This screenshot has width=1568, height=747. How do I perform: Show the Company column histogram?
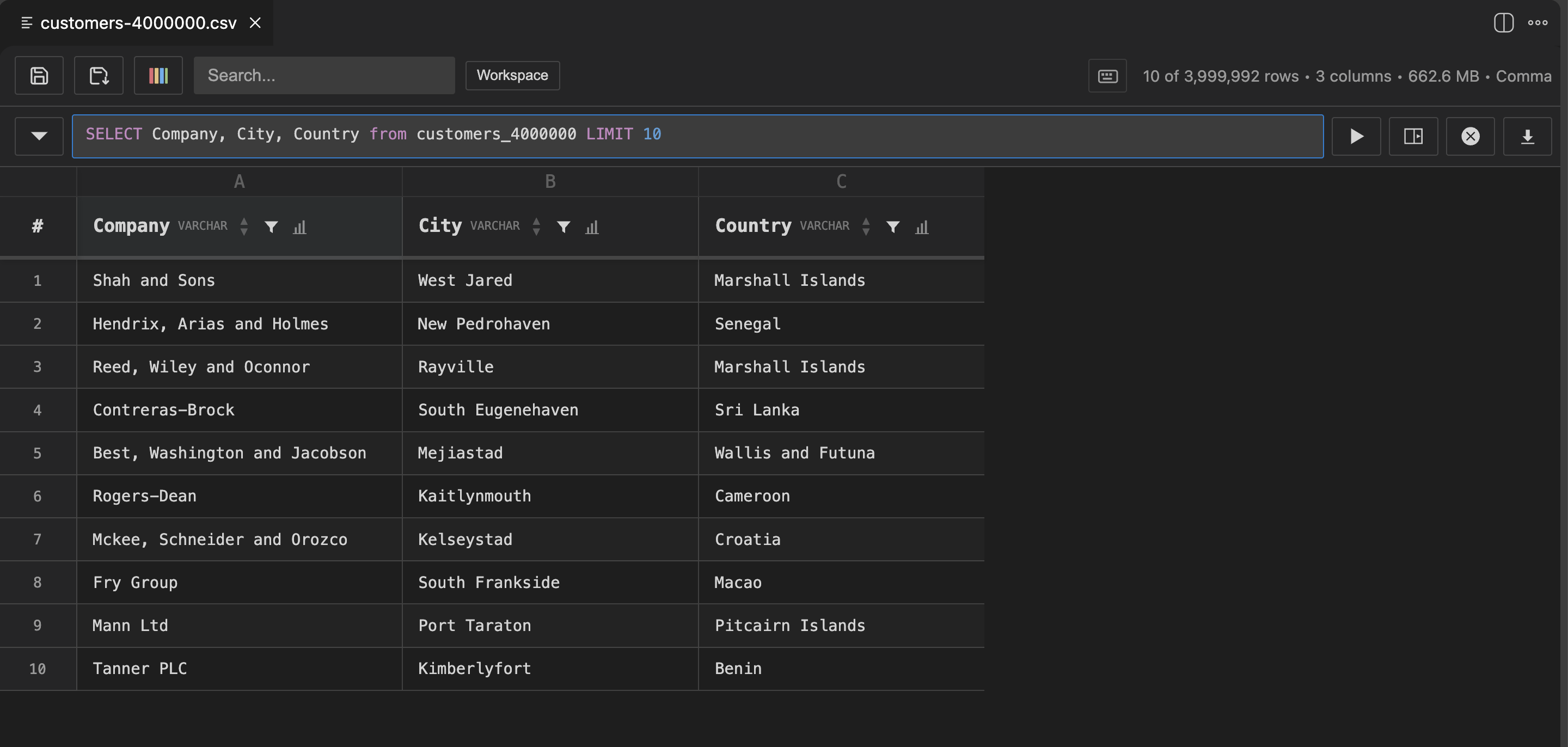[299, 226]
